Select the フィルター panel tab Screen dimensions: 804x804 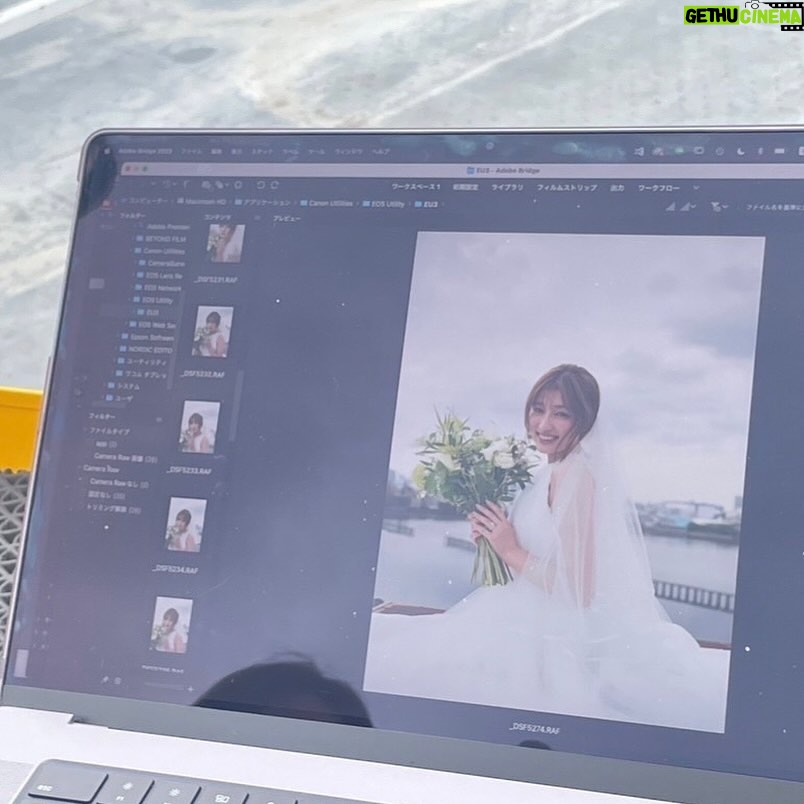tap(102, 417)
